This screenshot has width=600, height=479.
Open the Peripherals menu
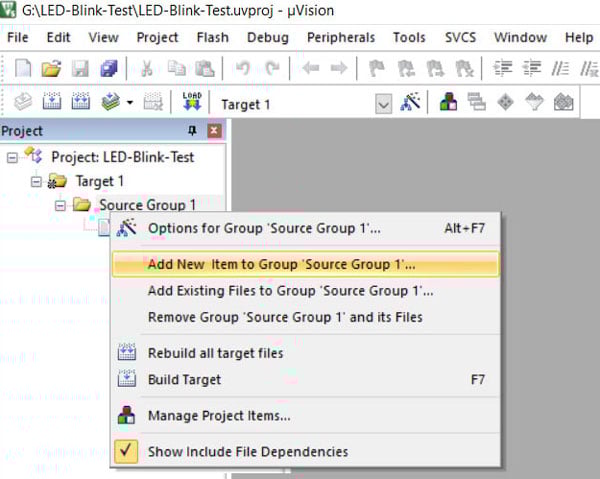341,37
